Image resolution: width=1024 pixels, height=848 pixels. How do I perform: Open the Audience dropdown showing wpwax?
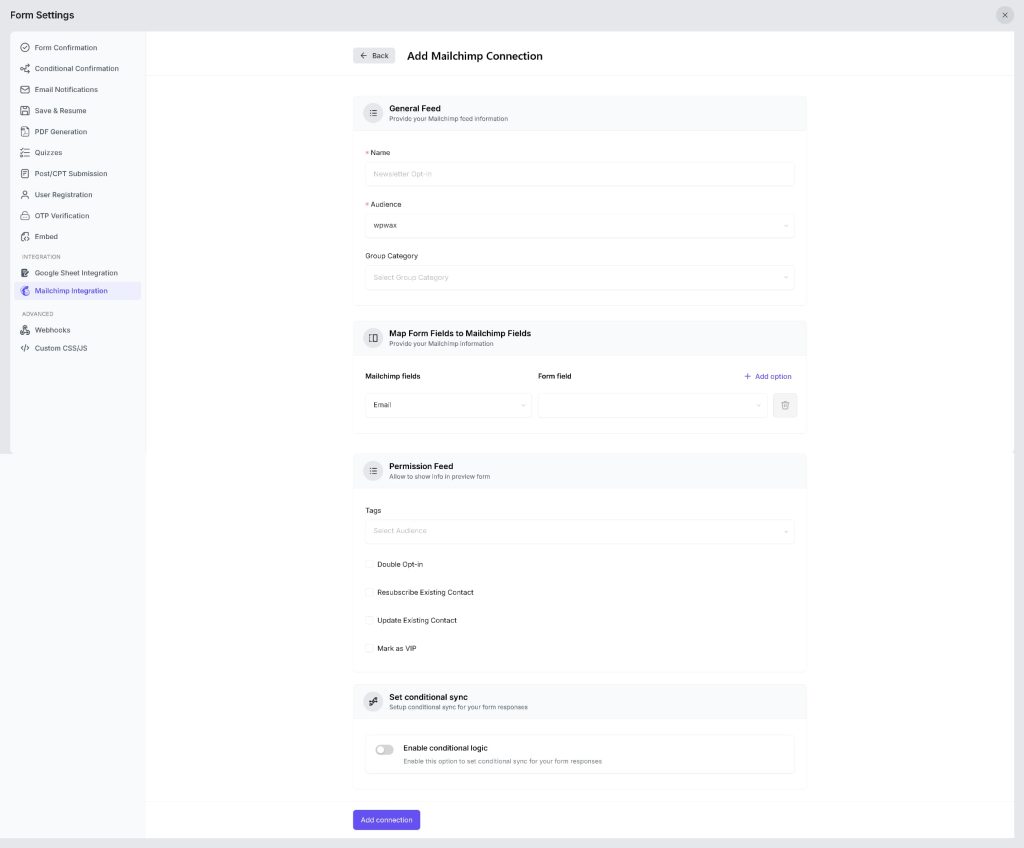(x=579, y=225)
